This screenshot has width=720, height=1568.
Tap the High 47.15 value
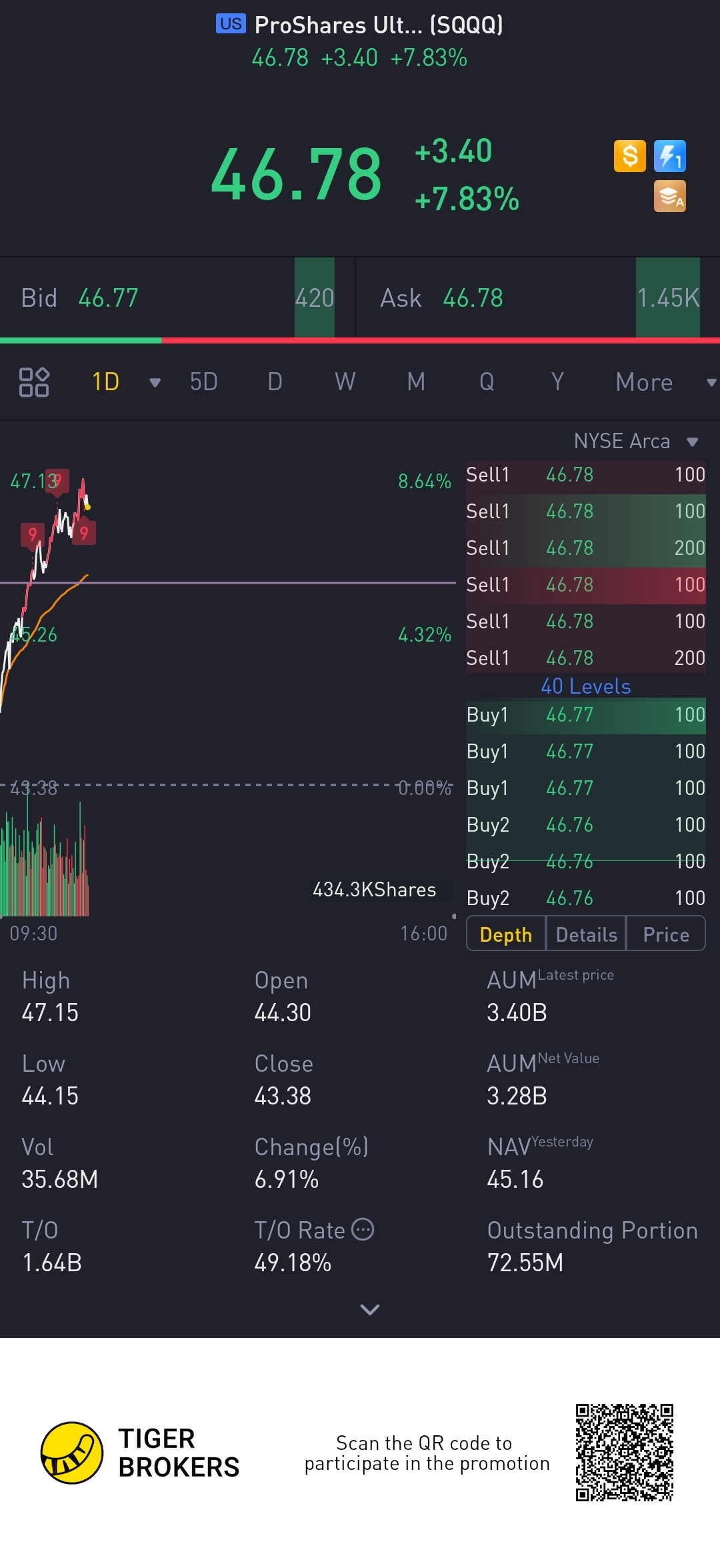tap(50, 1012)
